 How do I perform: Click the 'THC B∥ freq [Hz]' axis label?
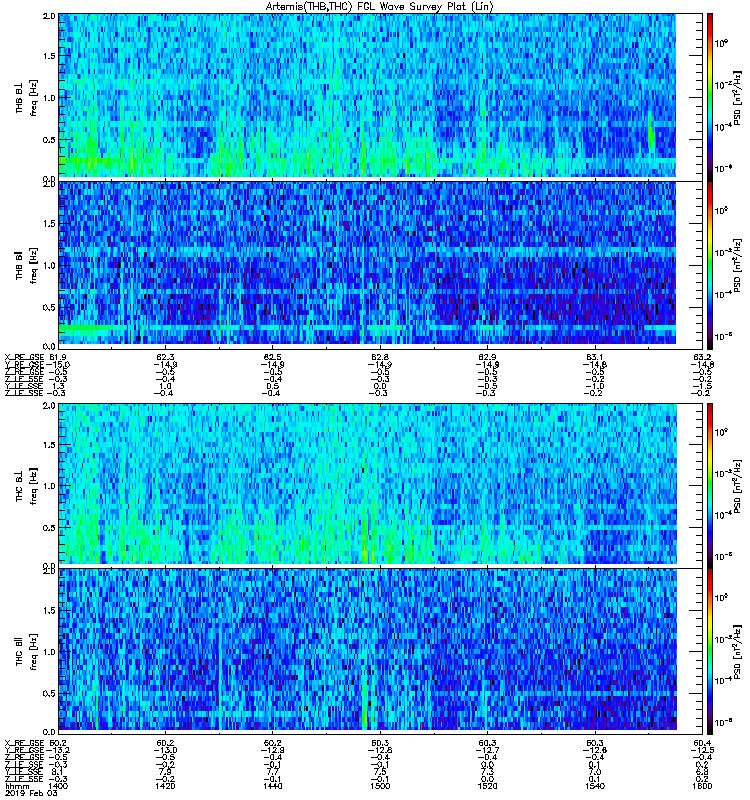pos(27,652)
